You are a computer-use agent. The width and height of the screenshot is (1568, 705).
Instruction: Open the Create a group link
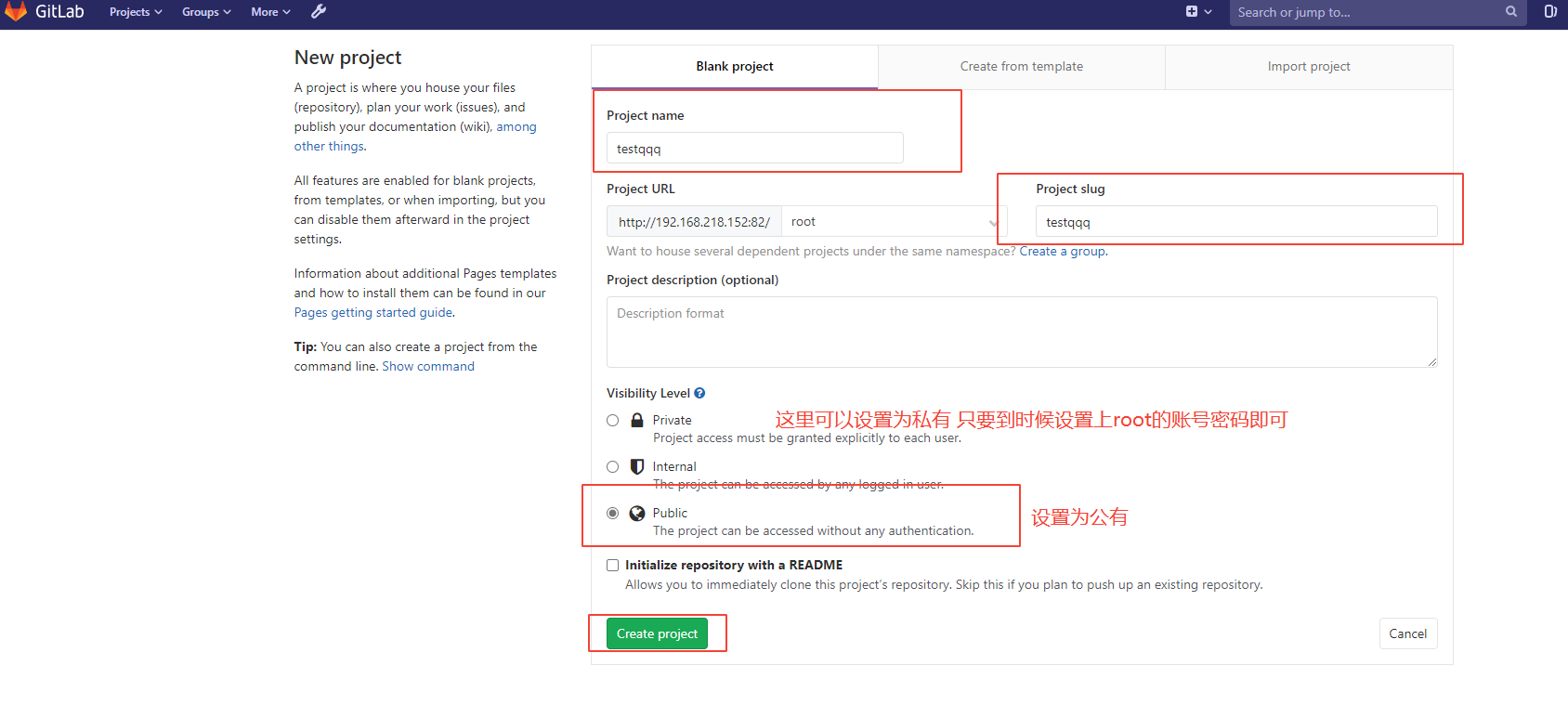(1063, 251)
